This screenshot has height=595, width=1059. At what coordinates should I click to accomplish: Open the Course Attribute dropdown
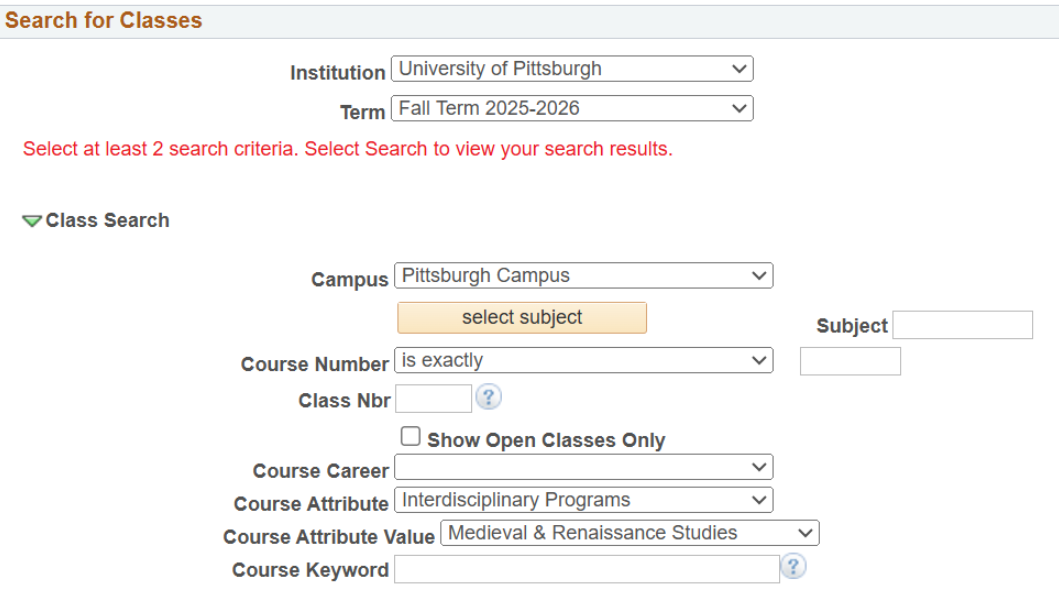tap(584, 499)
